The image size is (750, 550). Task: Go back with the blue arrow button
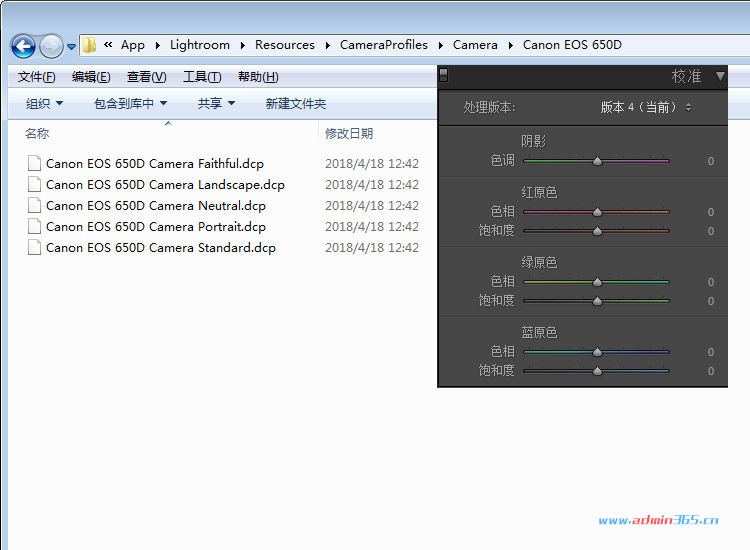22,46
